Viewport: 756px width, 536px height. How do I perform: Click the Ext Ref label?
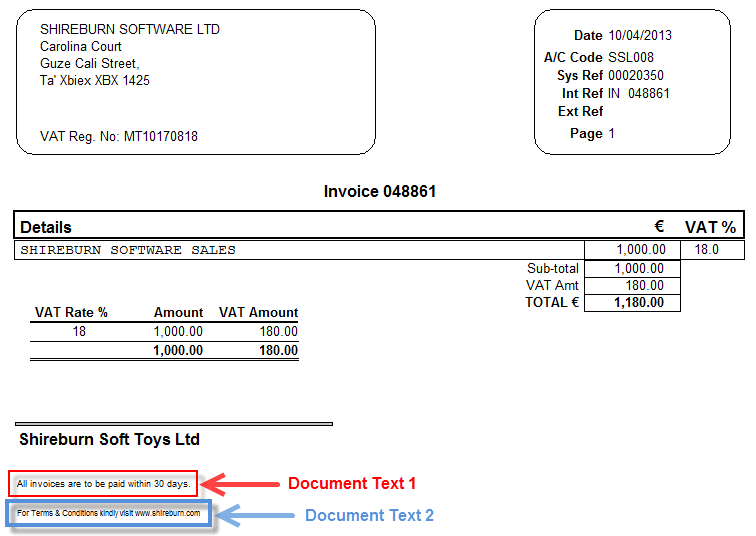tap(580, 111)
